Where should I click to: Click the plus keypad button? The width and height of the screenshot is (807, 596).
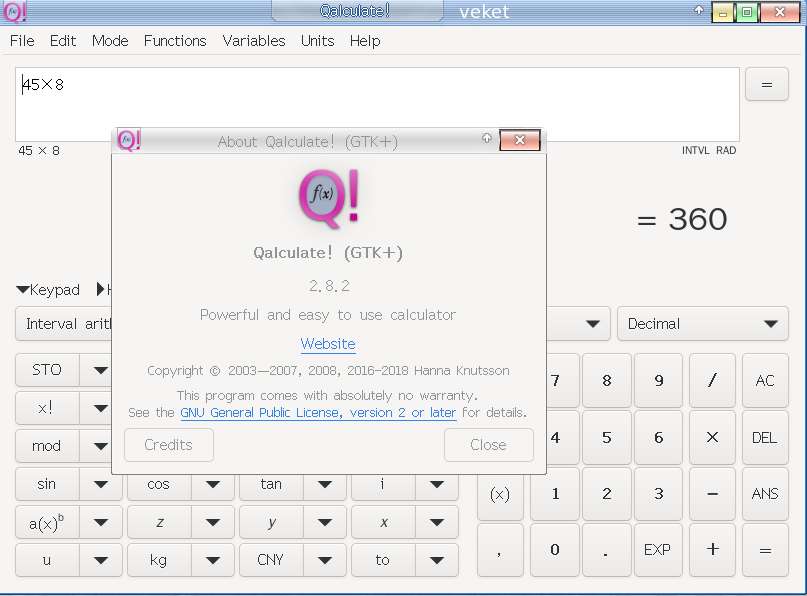pyautogui.click(x=712, y=550)
